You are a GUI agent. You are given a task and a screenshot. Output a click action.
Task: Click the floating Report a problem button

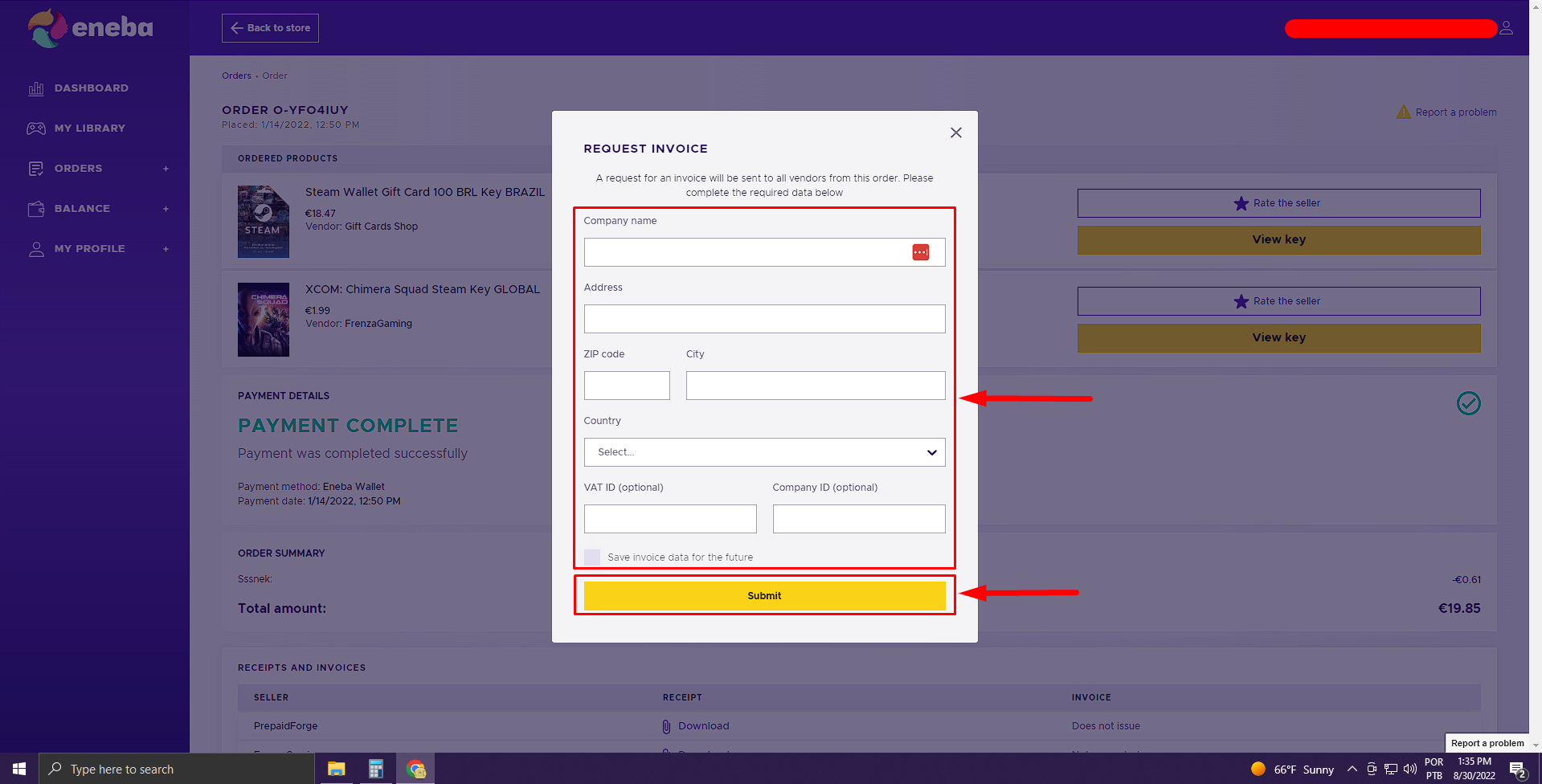pyautogui.click(x=1487, y=743)
